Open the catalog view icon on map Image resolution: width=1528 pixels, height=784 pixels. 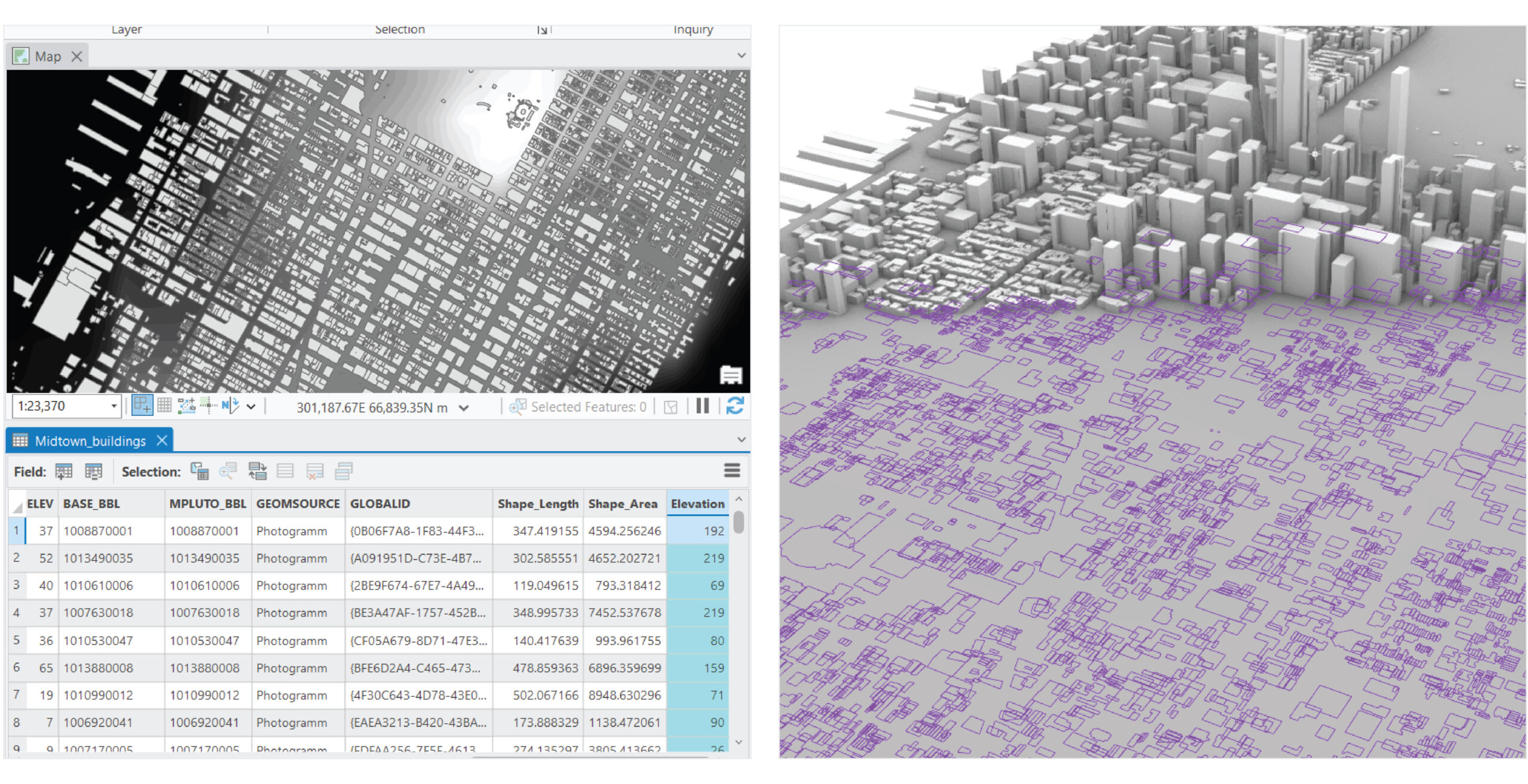pyautogui.click(x=731, y=375)
